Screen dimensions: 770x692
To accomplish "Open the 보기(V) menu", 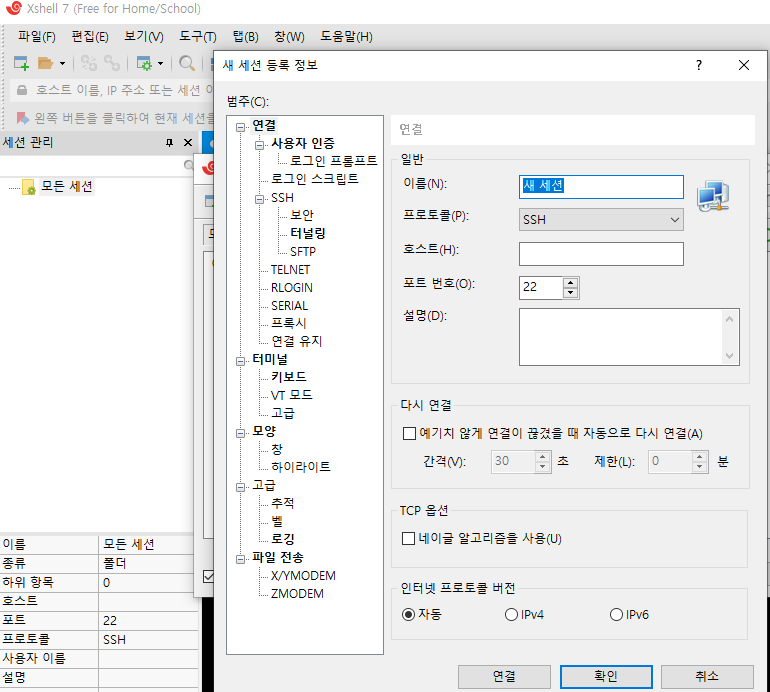I will 144,37.
